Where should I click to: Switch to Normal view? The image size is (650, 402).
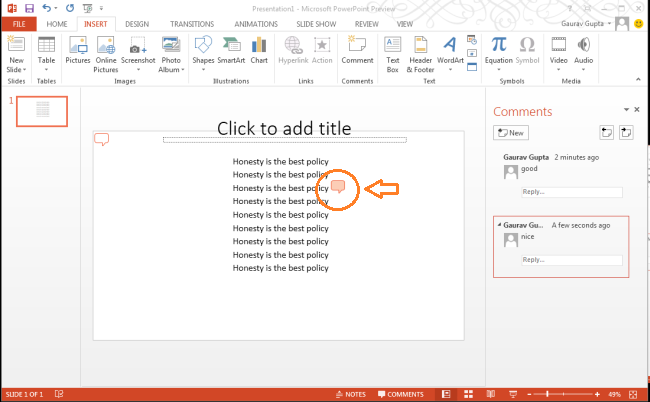[x=446, y=394]
